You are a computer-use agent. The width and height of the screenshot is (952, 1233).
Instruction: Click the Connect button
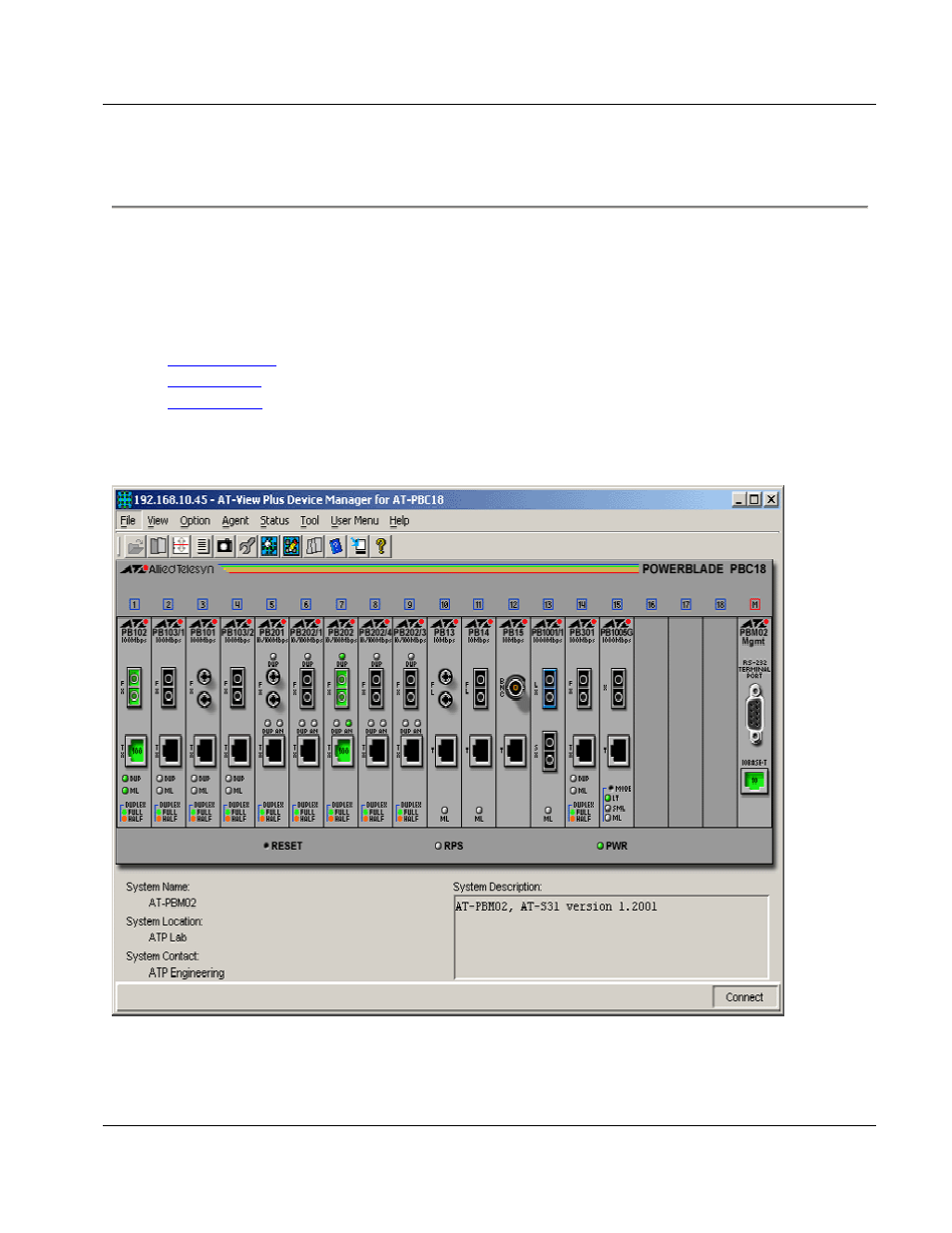[744, 997]
